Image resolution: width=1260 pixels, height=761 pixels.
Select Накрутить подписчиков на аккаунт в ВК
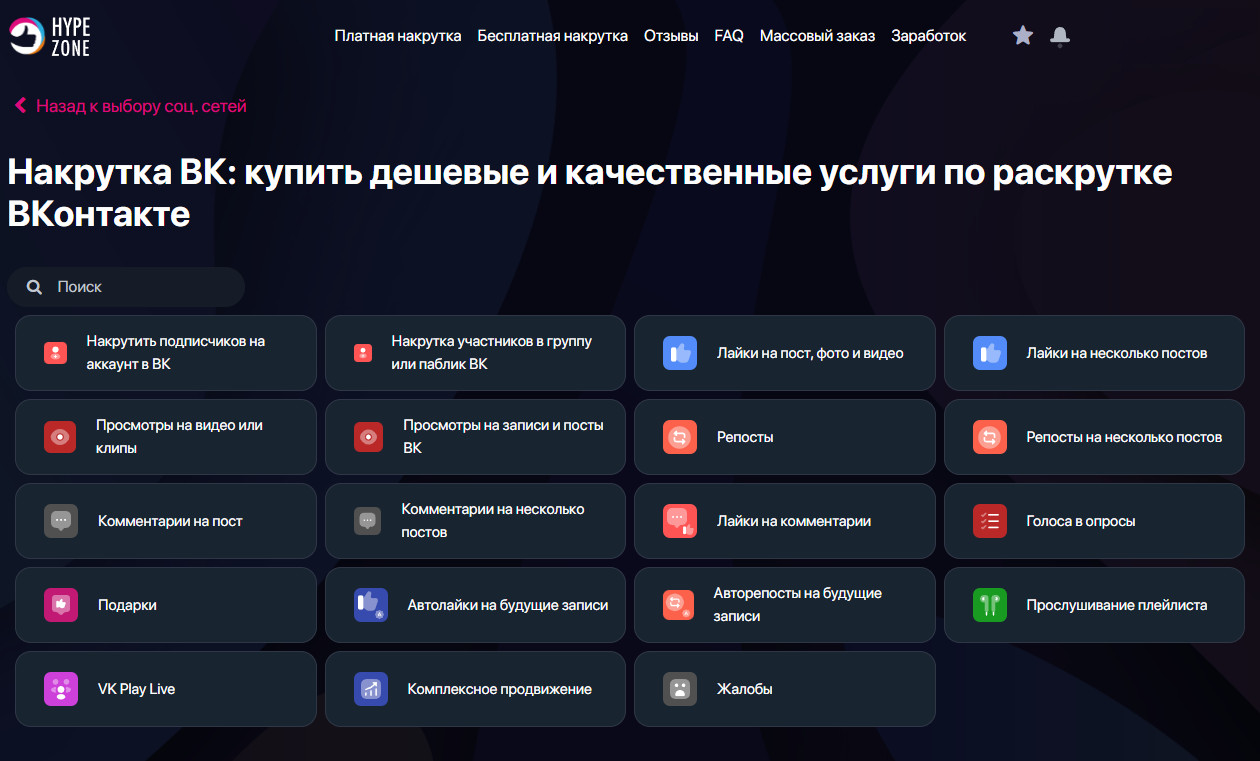pos(176,353)
